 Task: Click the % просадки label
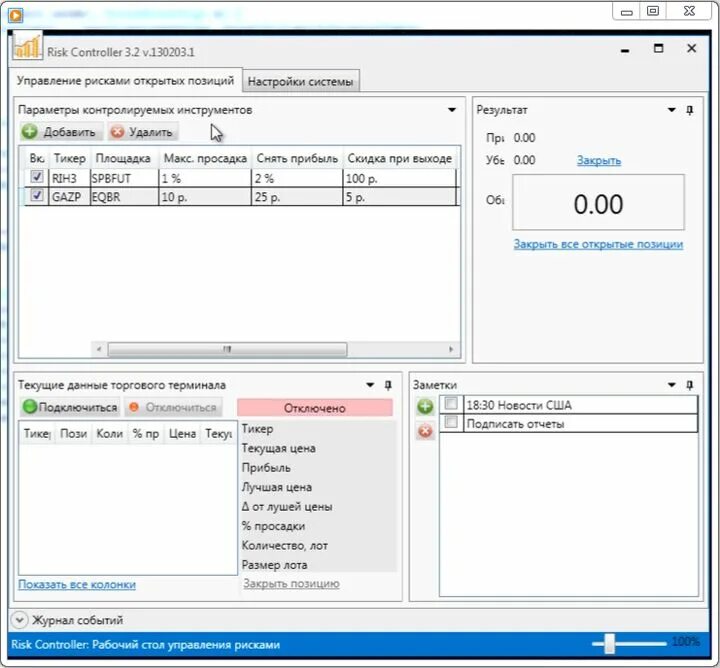[x=273, y=526]
